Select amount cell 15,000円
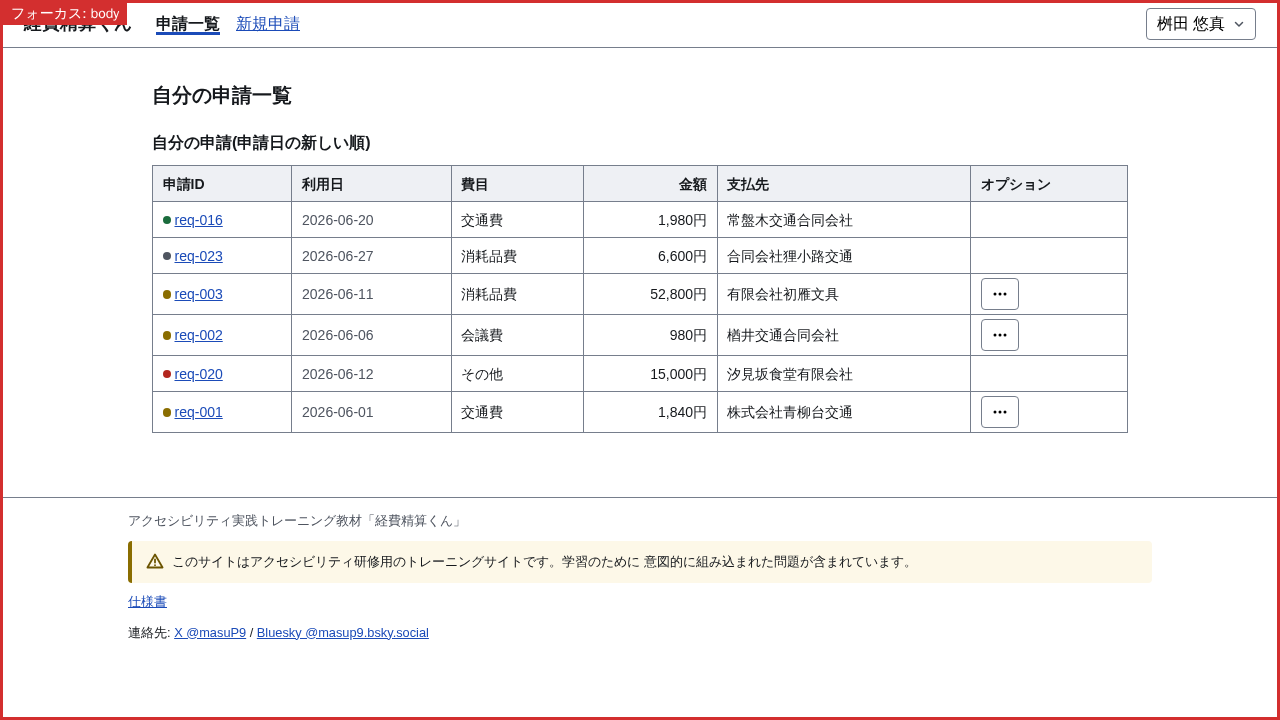 tap(650, 374)
